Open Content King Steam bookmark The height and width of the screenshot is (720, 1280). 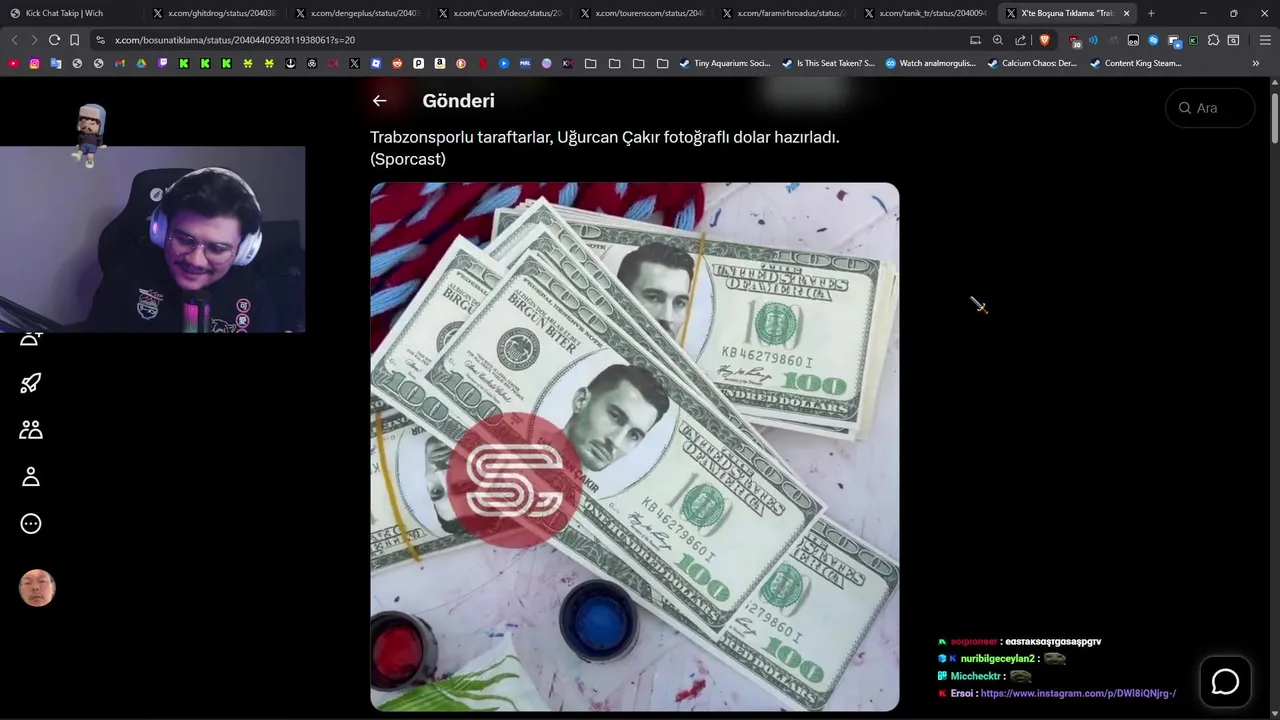(1135, 63)
